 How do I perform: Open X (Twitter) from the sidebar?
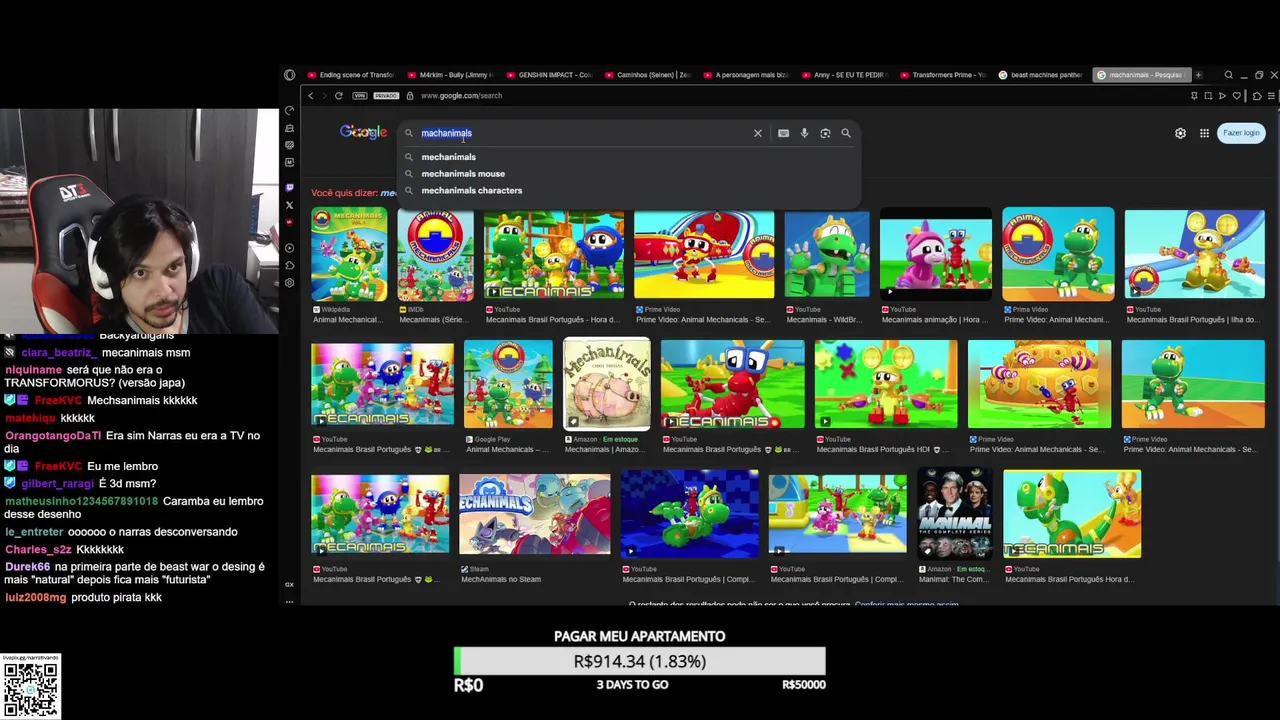[x=289, y=205]
